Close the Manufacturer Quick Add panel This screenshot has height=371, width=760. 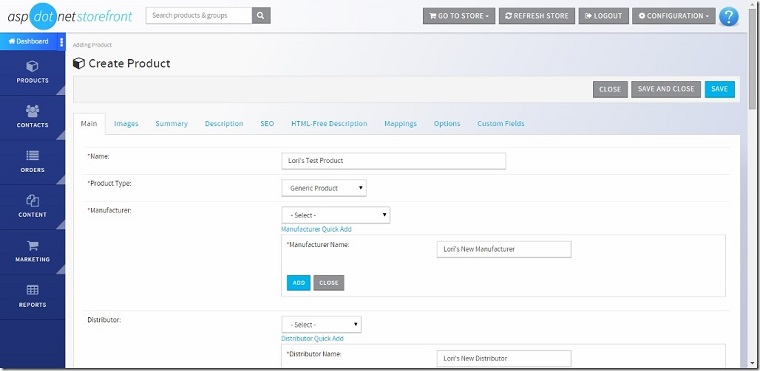[329, 283]
